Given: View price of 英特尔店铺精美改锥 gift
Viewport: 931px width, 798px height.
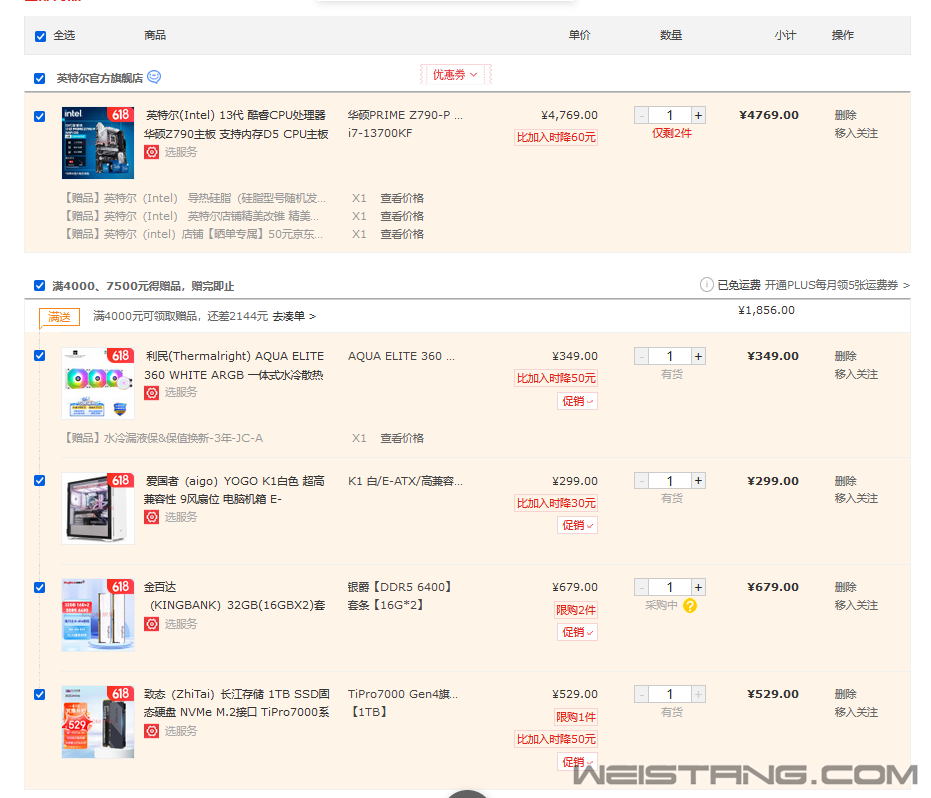Looking at the screenshot, I should click(402, 216).
